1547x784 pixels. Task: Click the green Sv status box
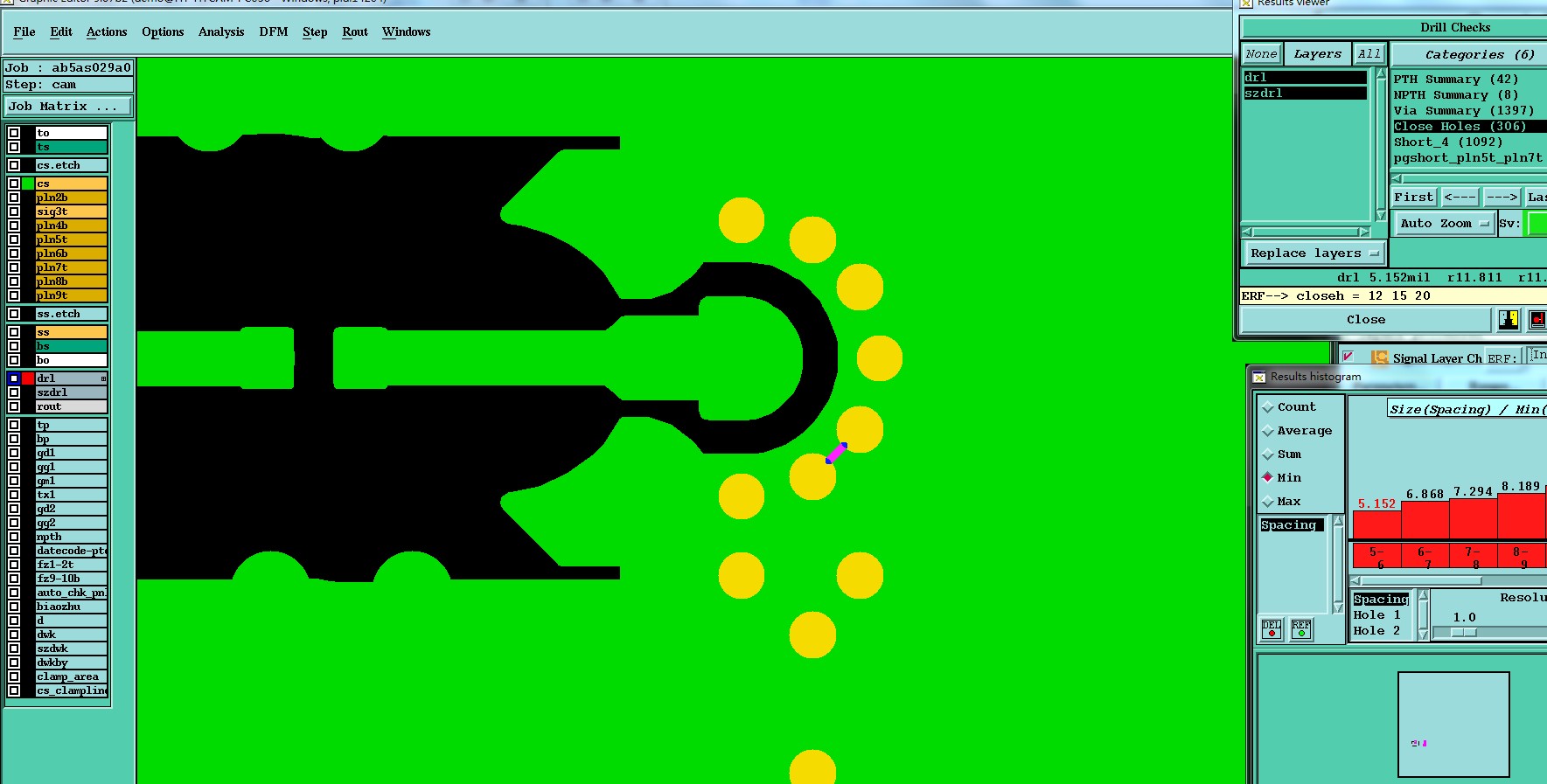click(1537, 224)
